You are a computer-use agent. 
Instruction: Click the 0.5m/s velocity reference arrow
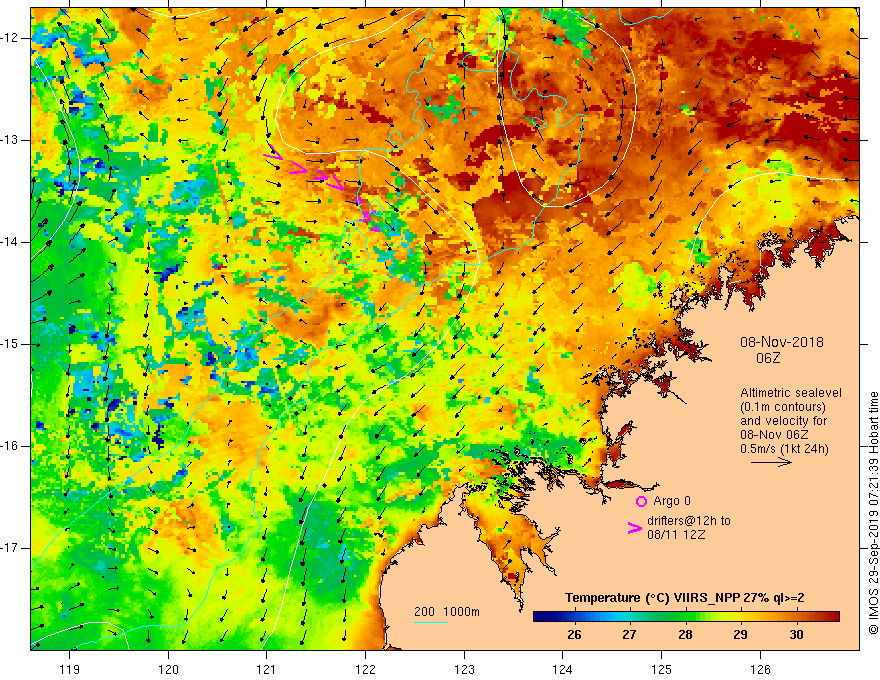click(771, 462)
